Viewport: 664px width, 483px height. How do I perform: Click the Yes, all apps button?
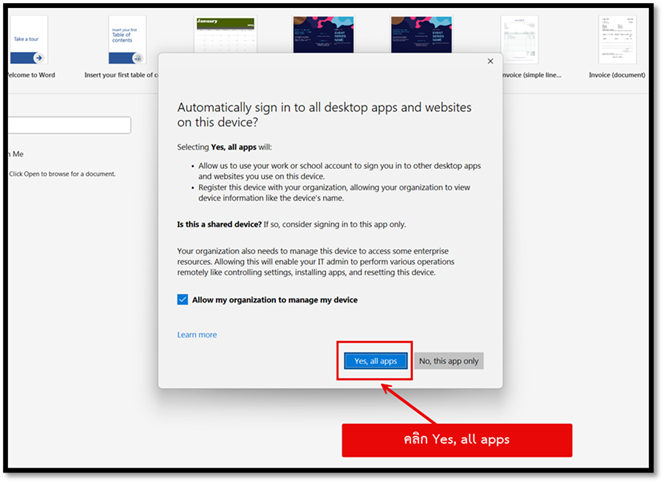375,361
